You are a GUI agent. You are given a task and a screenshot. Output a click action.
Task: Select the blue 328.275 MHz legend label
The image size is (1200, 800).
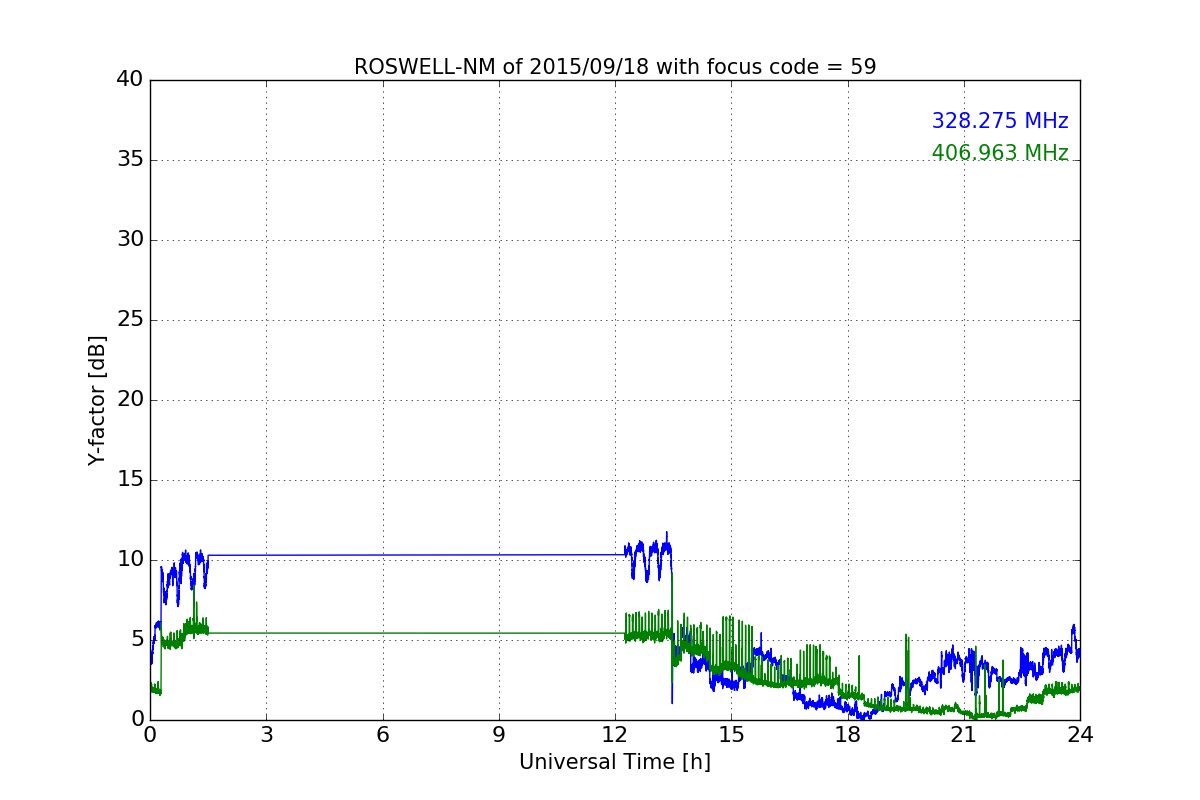[x=1000, y=121]
